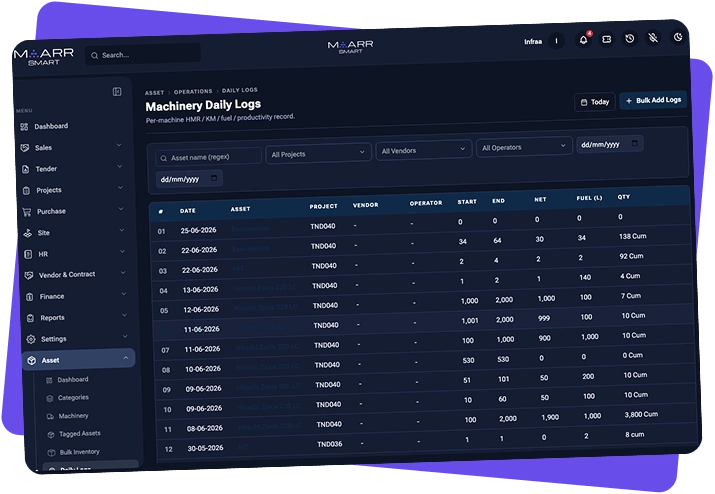Click the ticket icon in top bar

606,39
